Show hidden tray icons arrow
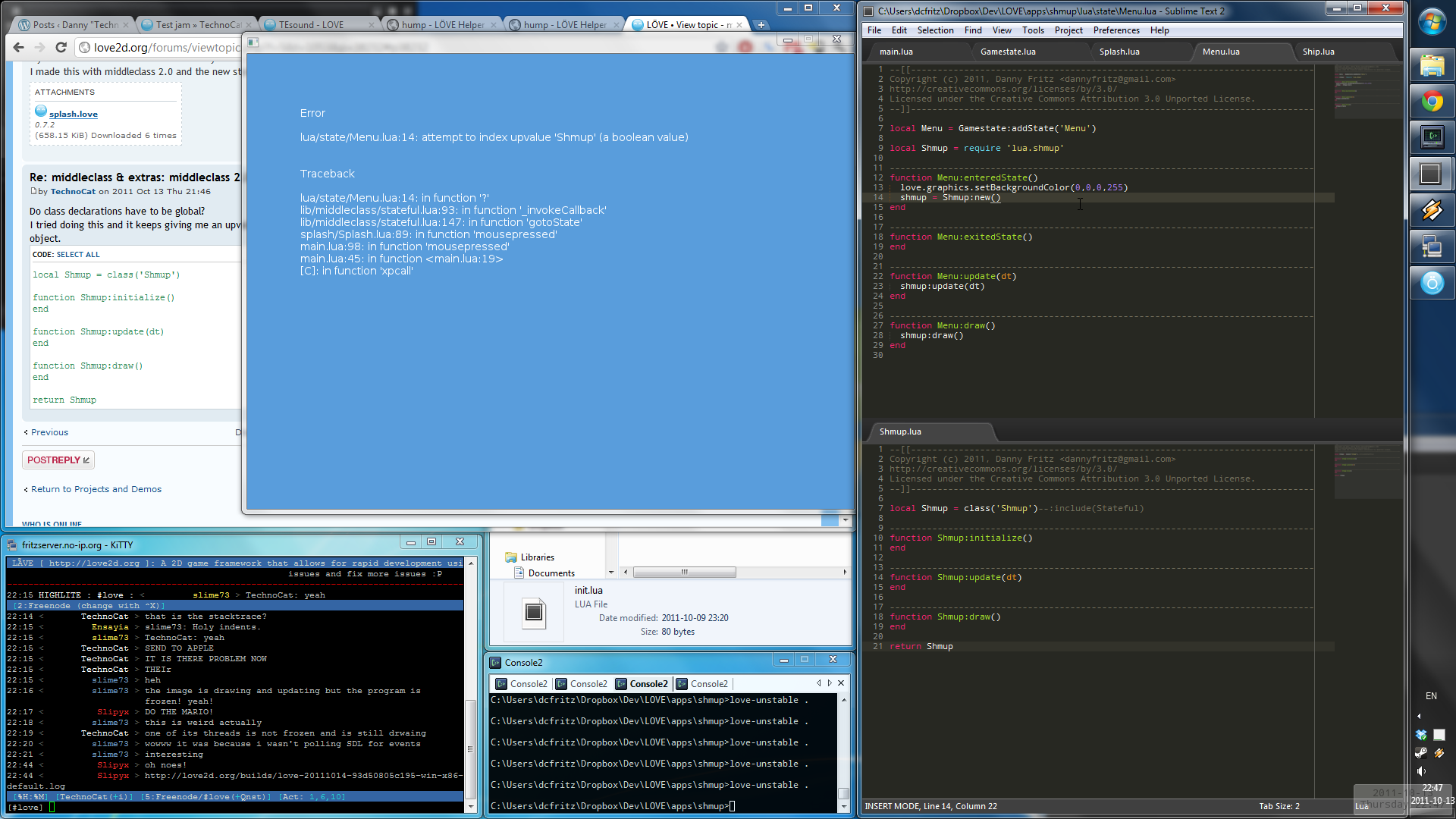1456x819 pixels. [x=1419, y=716]
